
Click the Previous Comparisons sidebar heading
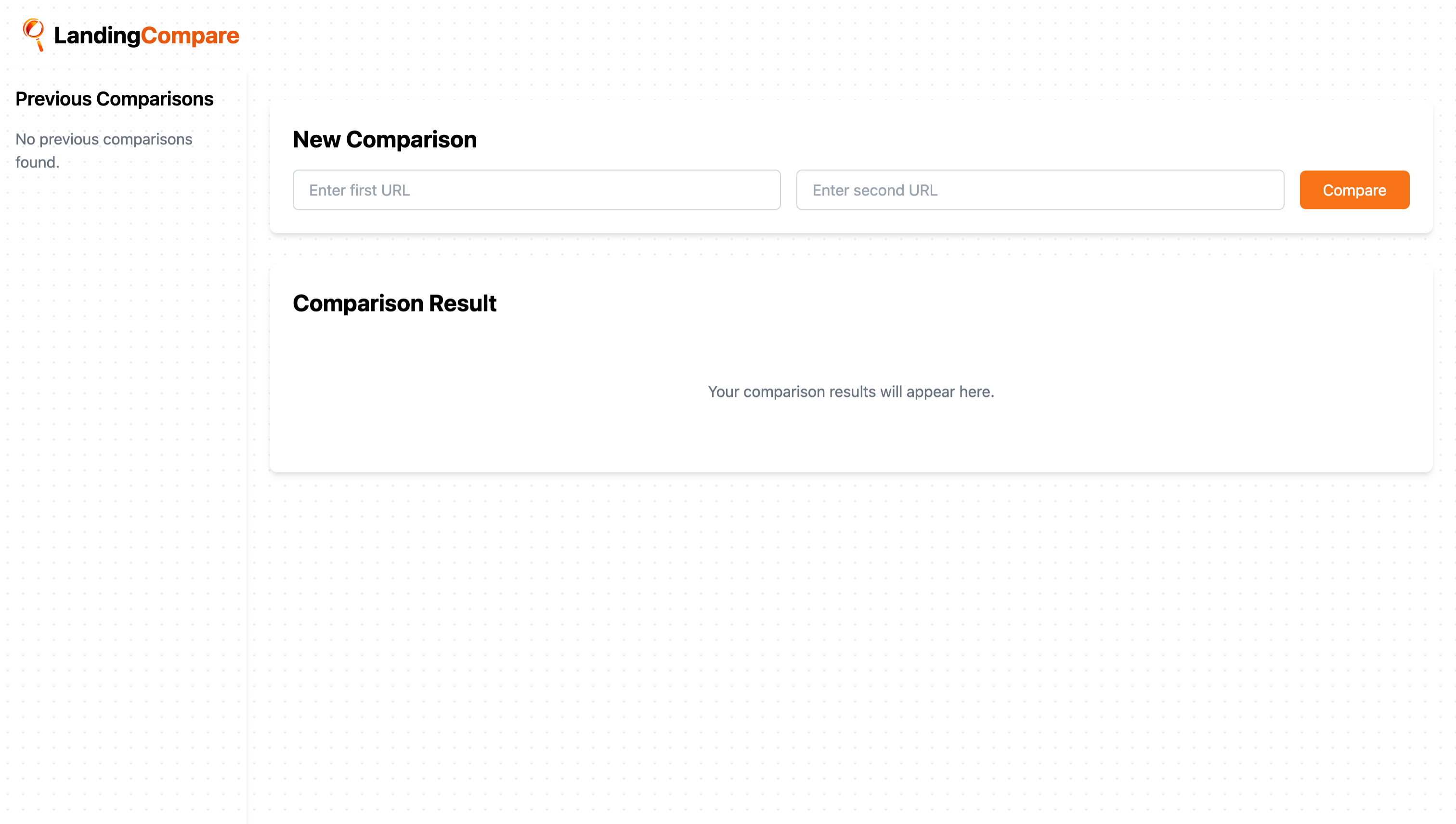tap(114, 99)
